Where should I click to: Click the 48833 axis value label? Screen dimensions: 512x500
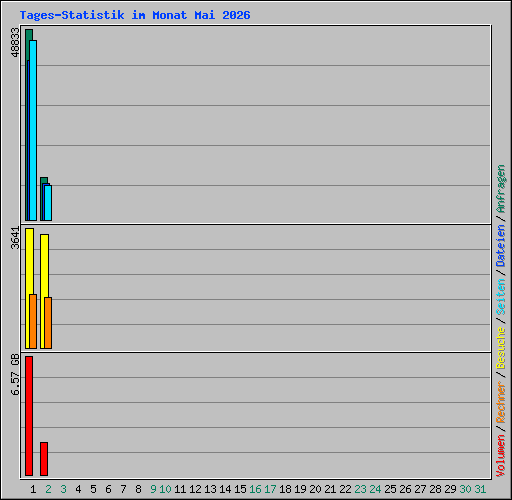click(15, 42)
